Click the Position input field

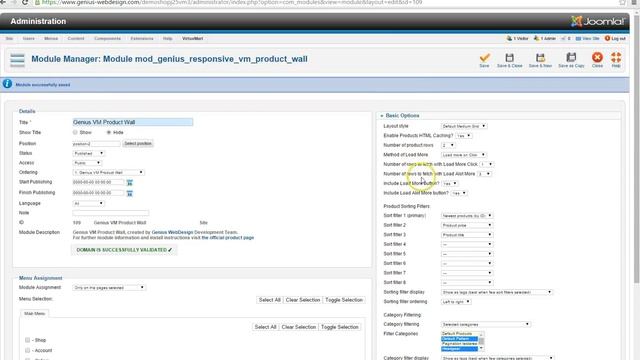96,144
